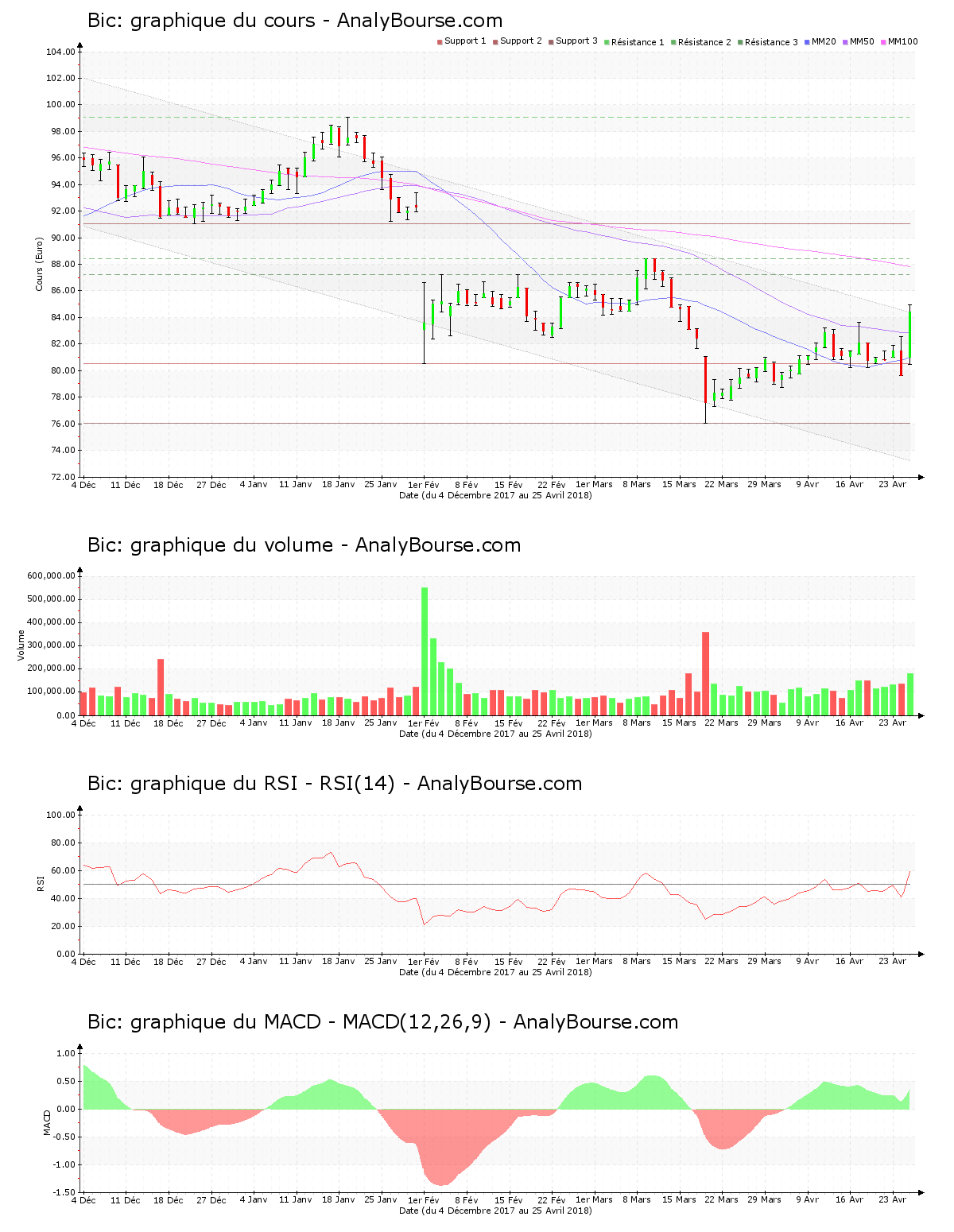Click '18 Janv' date on price chart axis
The width and height of the screenshot is (954, 1232).
click(339, 484)
